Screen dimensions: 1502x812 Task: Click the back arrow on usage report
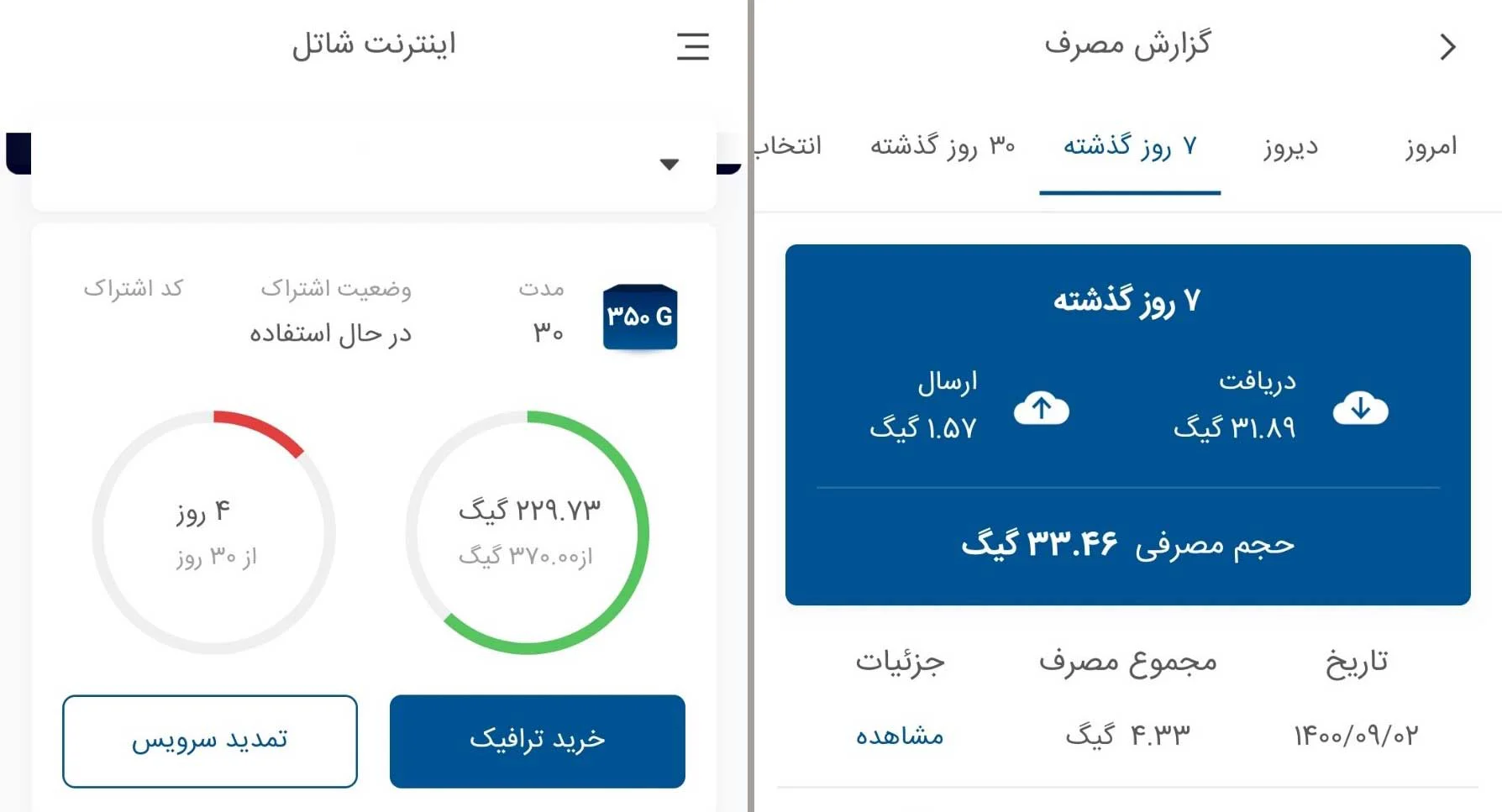pyautogui.click(x=1447, y=46)
